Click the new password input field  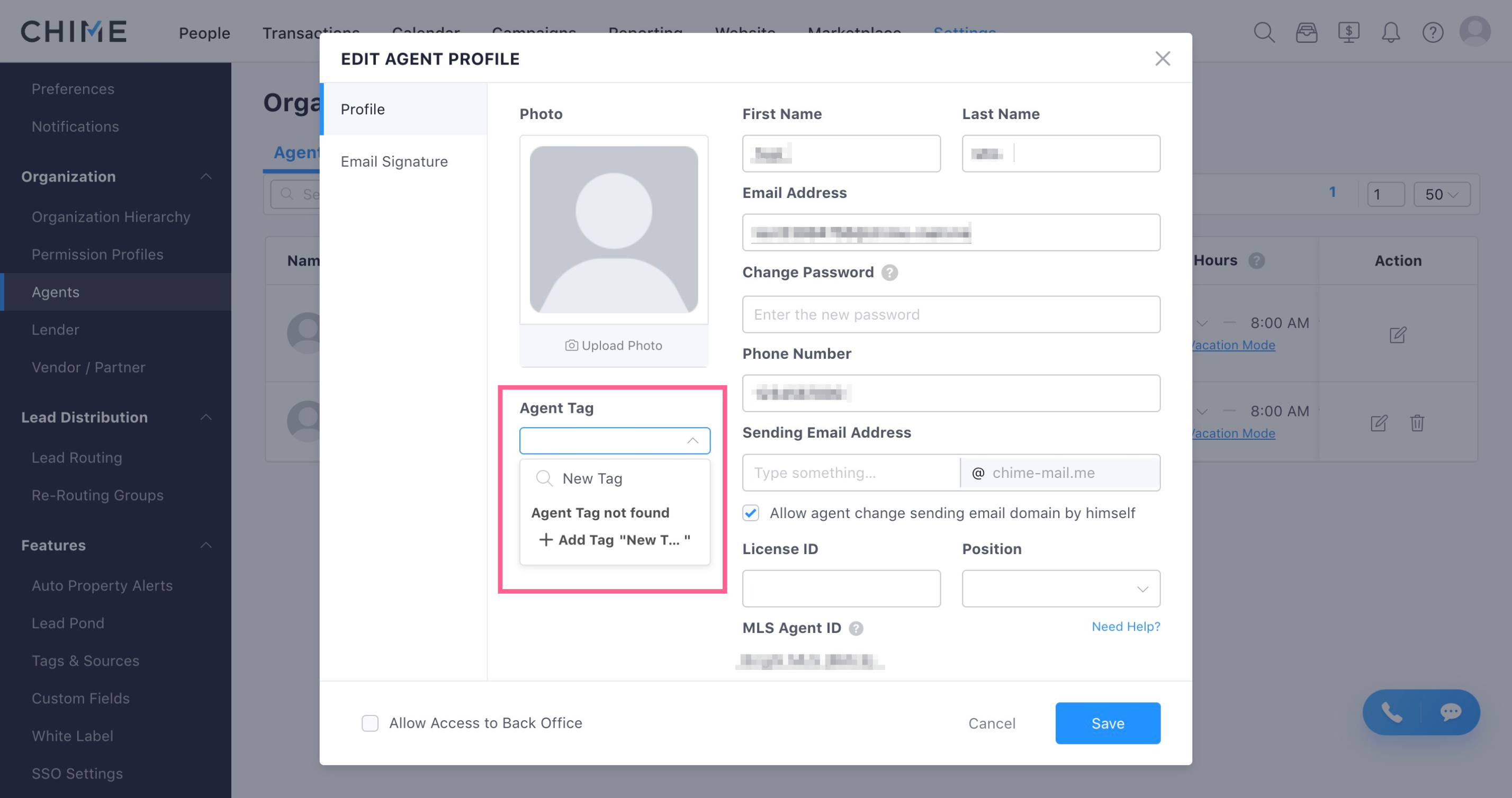point(951,314)
